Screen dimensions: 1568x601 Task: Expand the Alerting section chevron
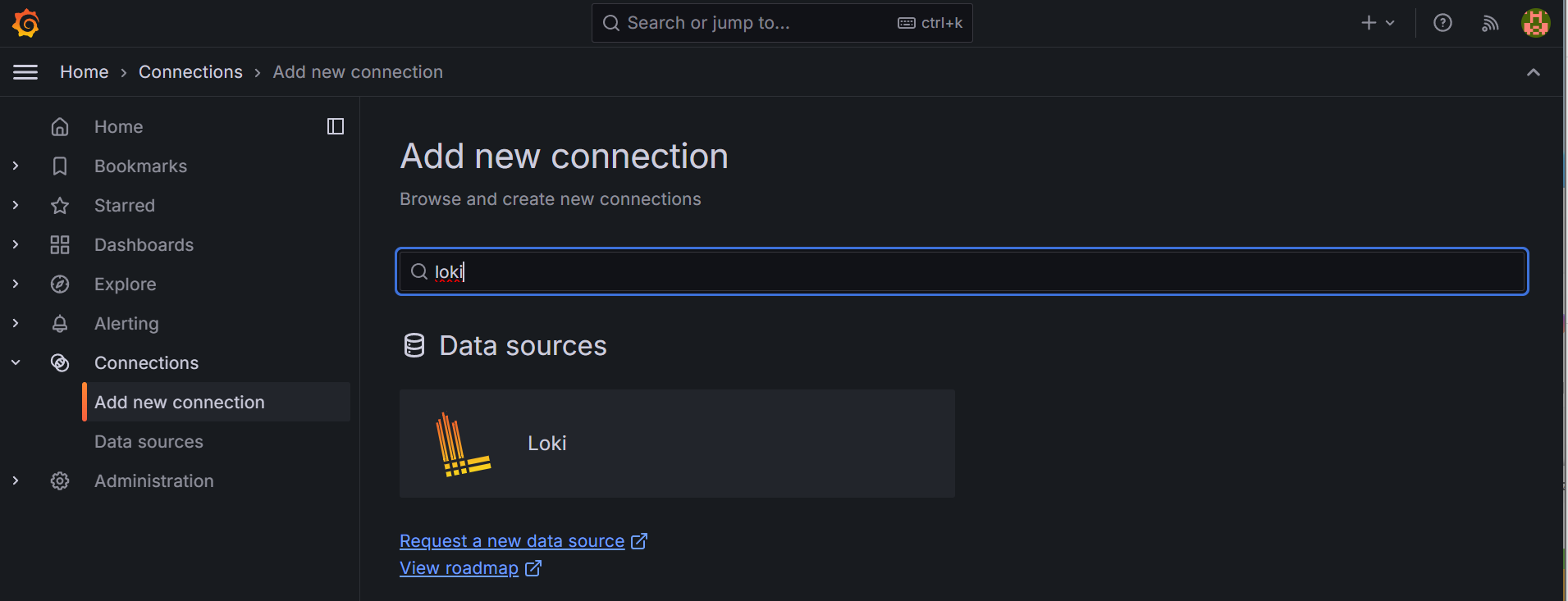coord(16,323)
